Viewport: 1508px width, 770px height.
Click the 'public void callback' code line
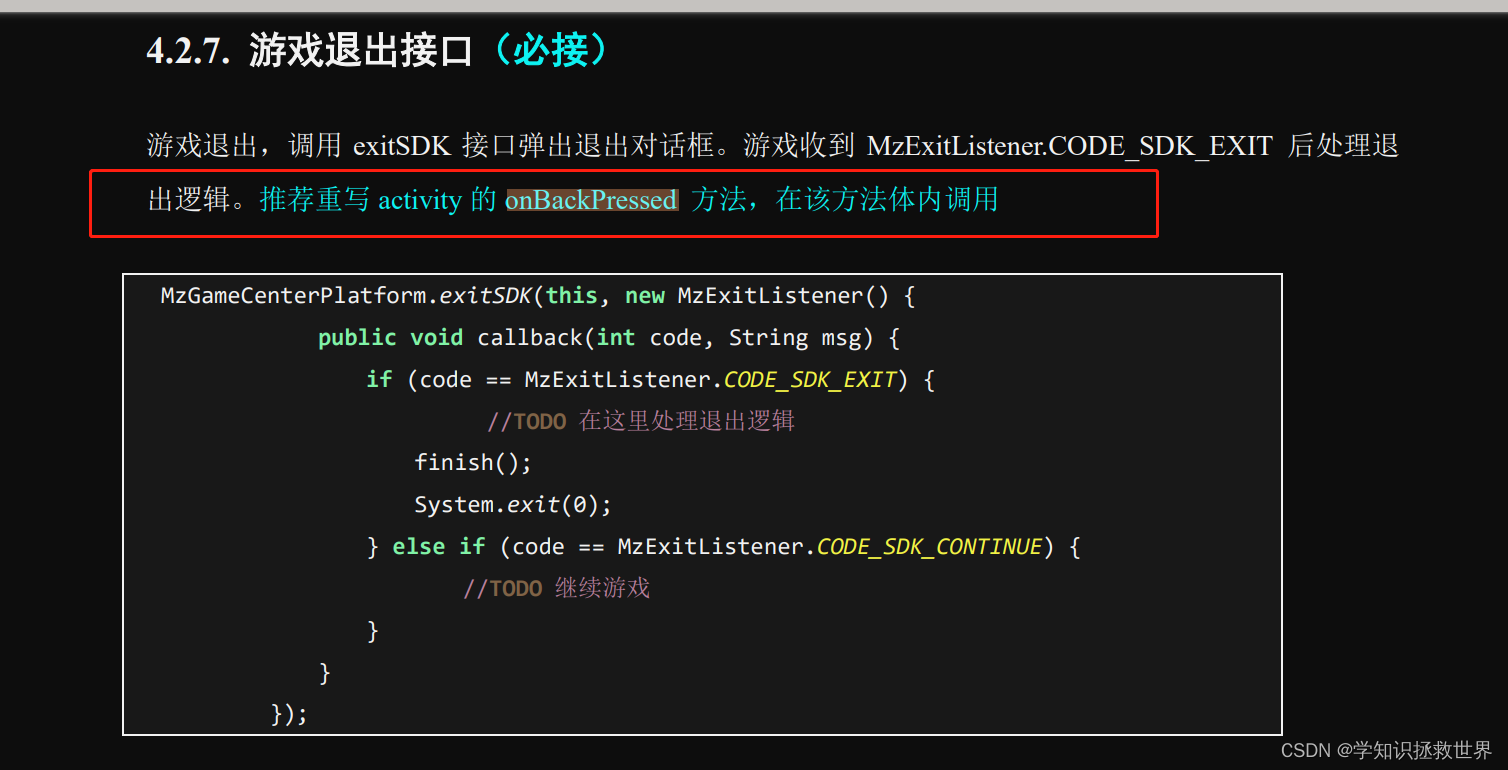point(609,338)
